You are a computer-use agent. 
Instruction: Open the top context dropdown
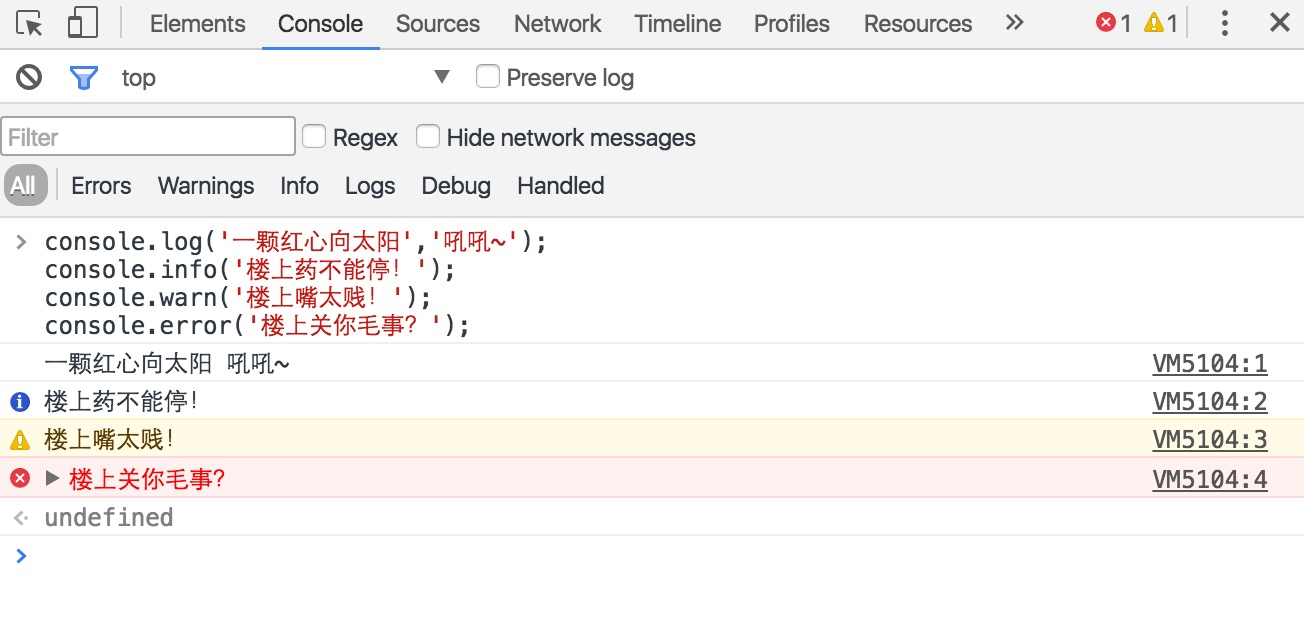coord(441,77)
